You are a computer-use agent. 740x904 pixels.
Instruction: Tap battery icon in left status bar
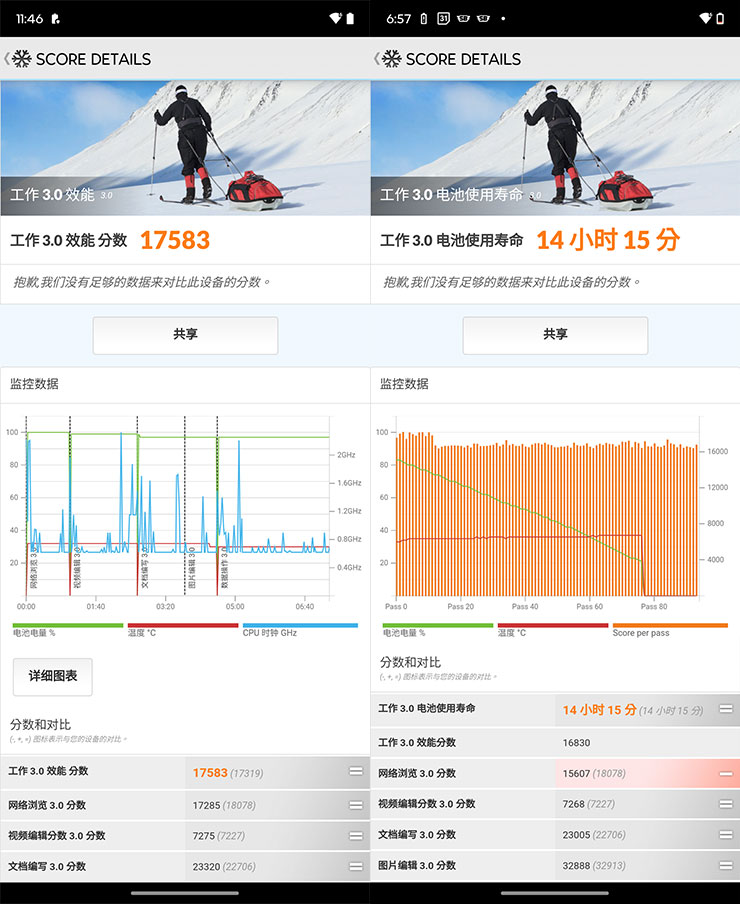tap(350, 18)
